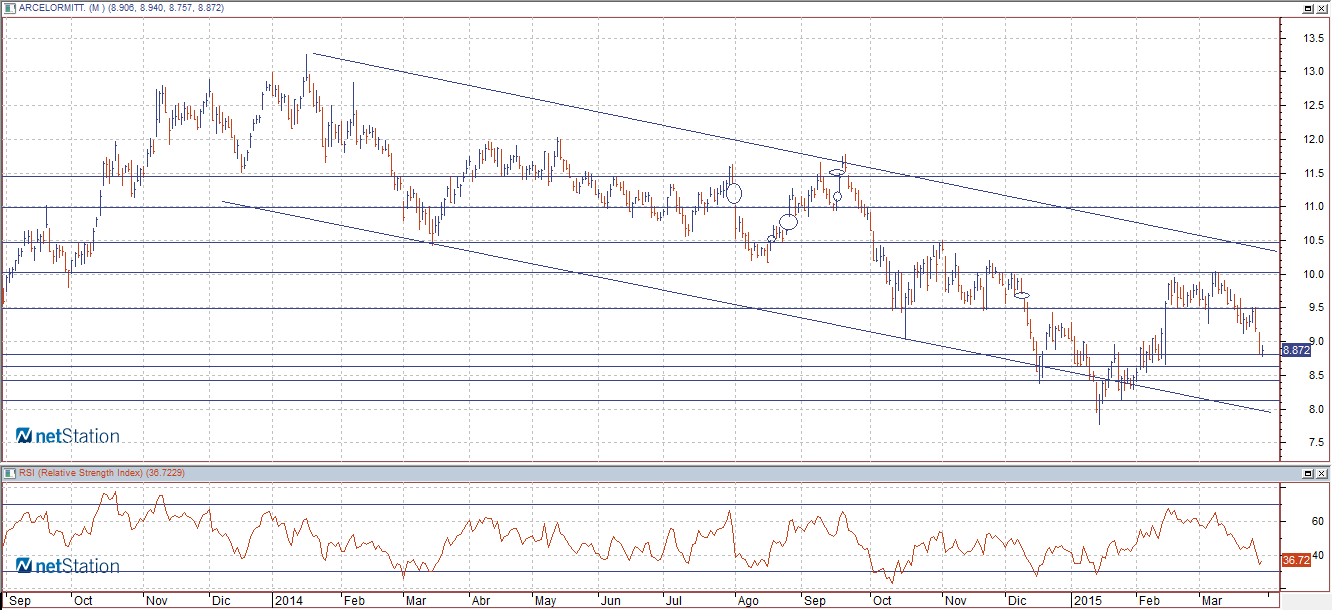Select the ellipse marker on the December price drop
This screenshot has width=1332, height=610.
click(x=1022, y=295)
